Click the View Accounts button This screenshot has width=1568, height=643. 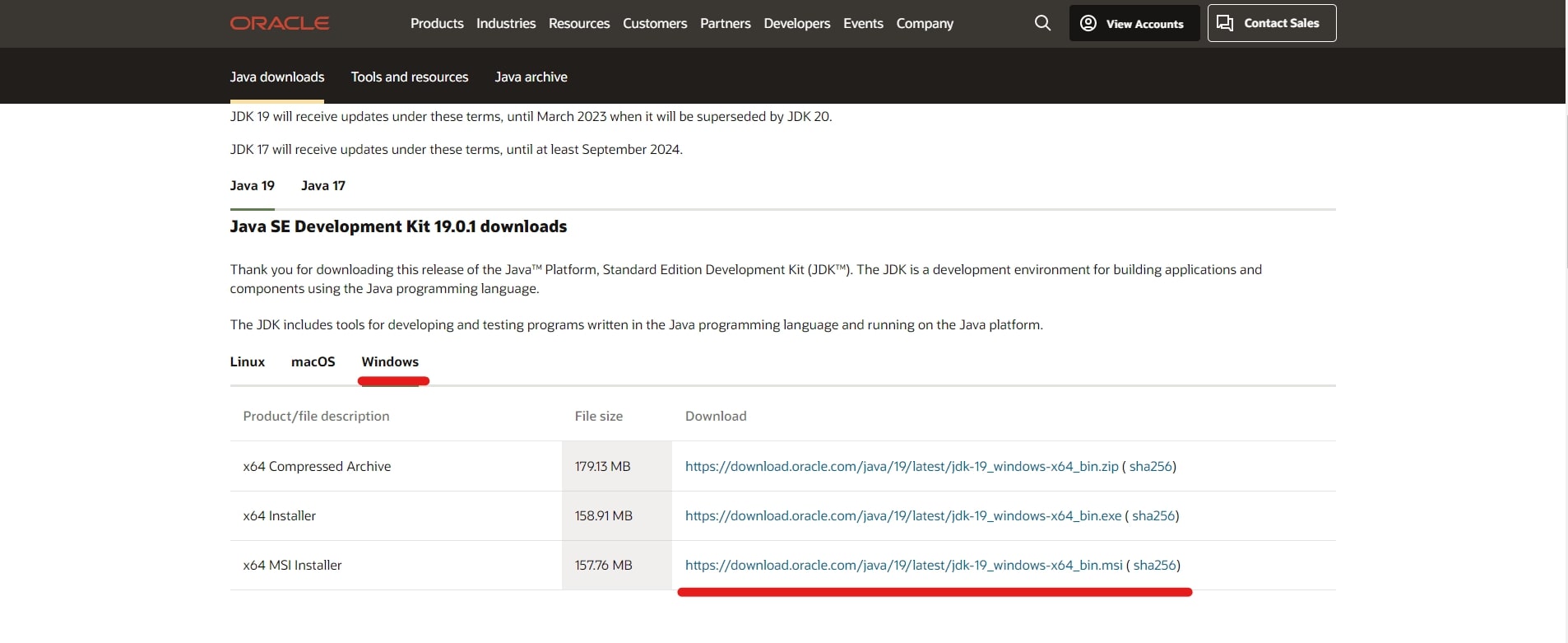(1134, 23)
